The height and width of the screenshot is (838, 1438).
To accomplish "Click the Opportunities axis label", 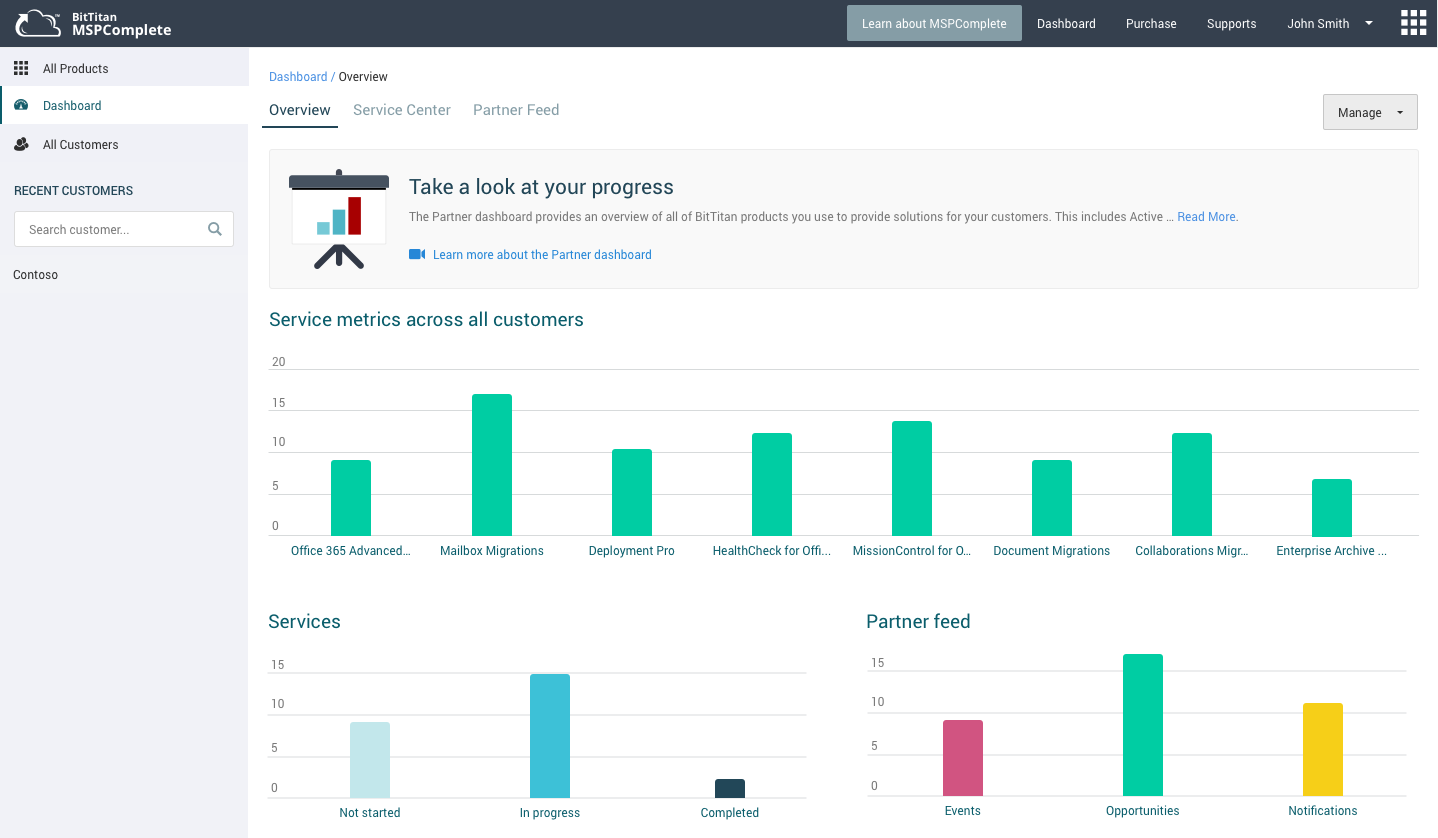I will point(1143,810).
